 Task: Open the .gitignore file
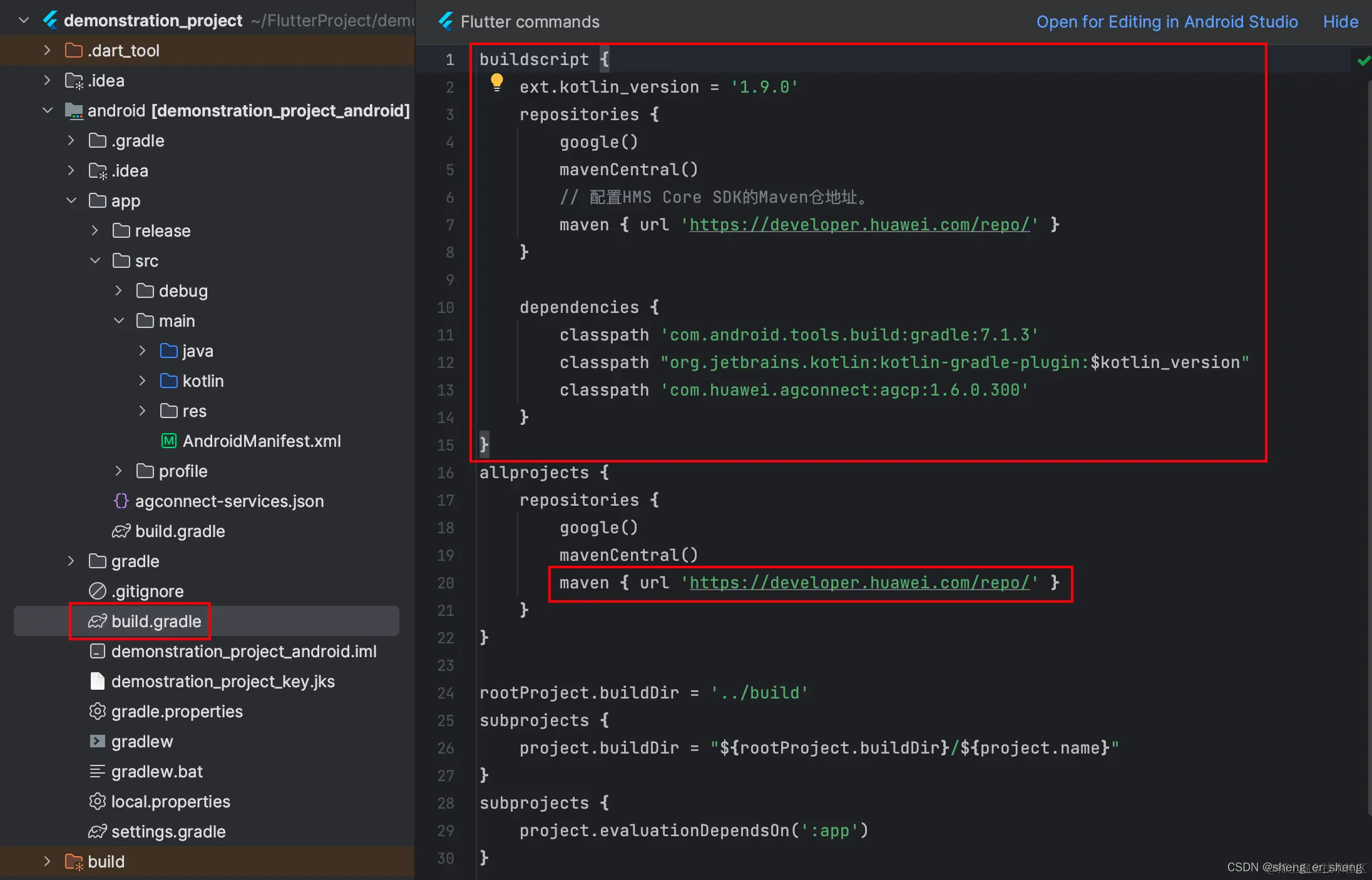coord(147,591)
